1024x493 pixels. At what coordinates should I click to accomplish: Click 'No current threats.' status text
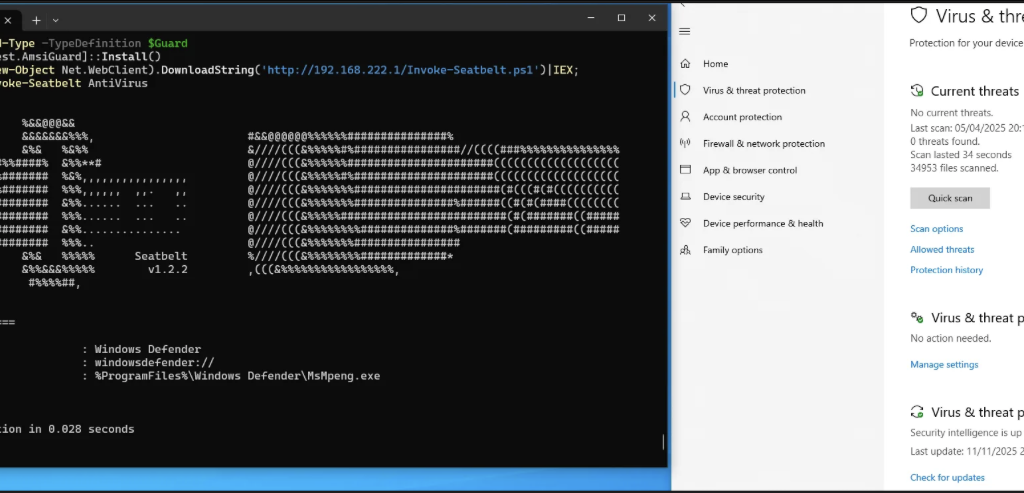pyautogui.click(x=952, y=112)
